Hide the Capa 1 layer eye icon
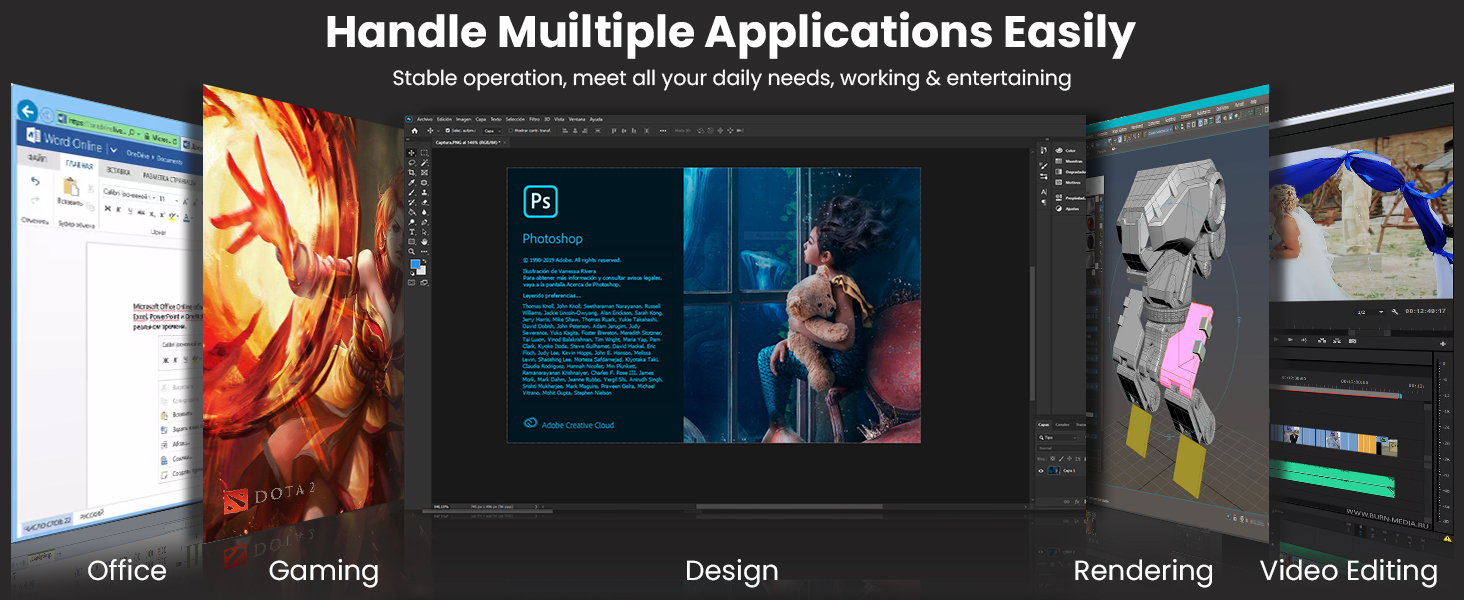The height and width of the screenshot is (600, 1464). (x=1041, y=470)
